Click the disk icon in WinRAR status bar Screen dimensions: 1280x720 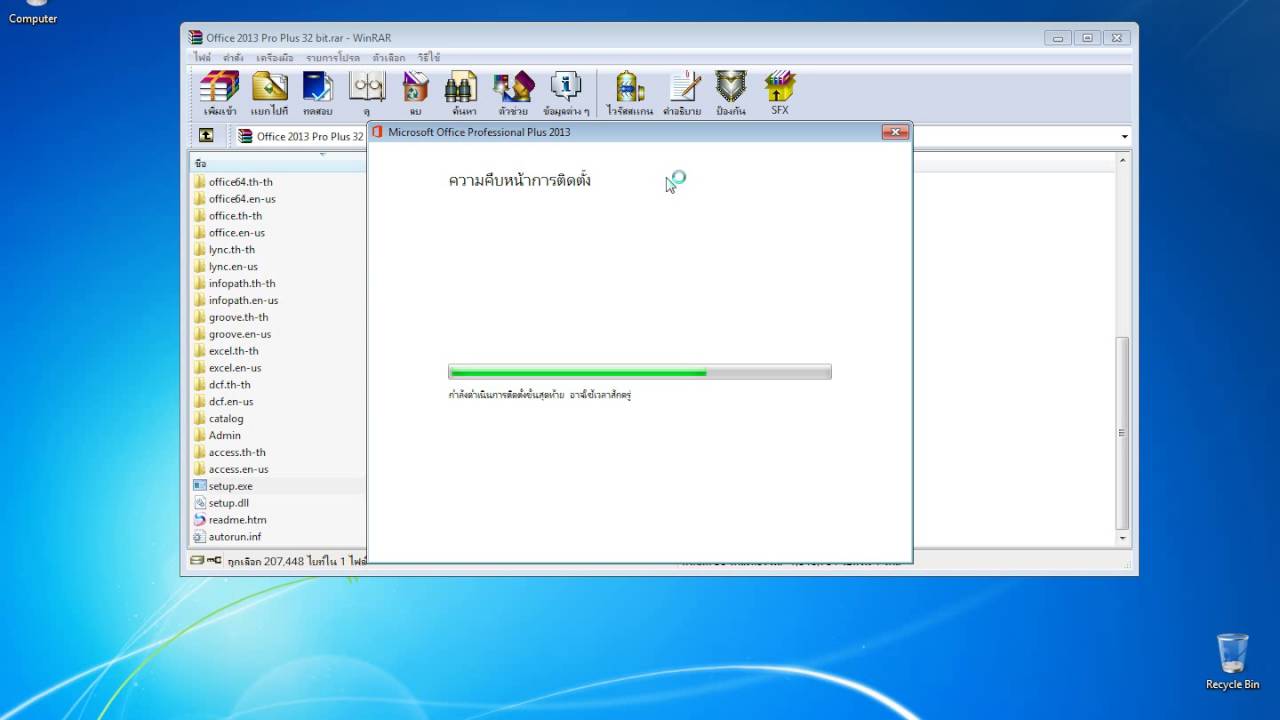pos(197,561)
